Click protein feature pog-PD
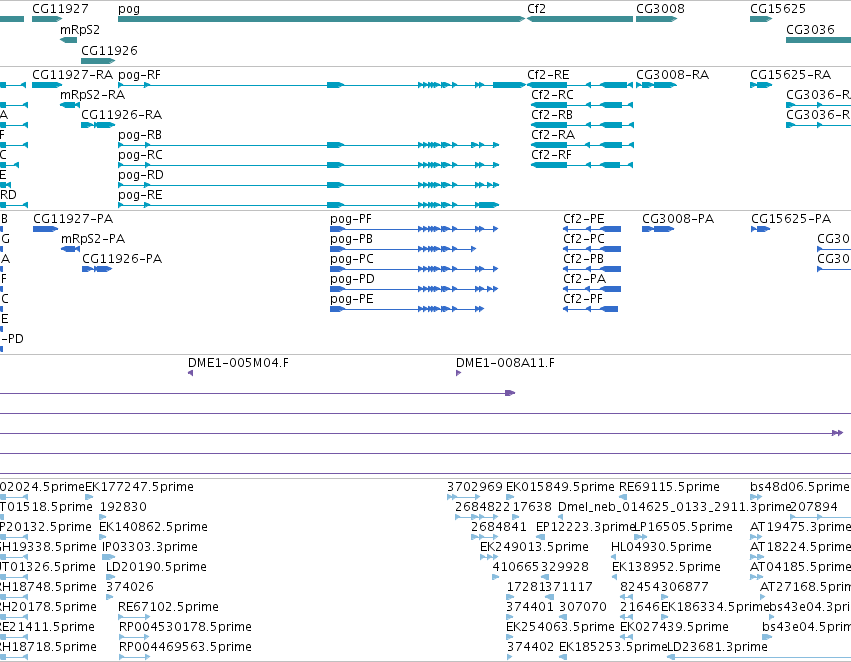This screenshot has width=851, height=662. pyautogui.click(x=414, y=289)
